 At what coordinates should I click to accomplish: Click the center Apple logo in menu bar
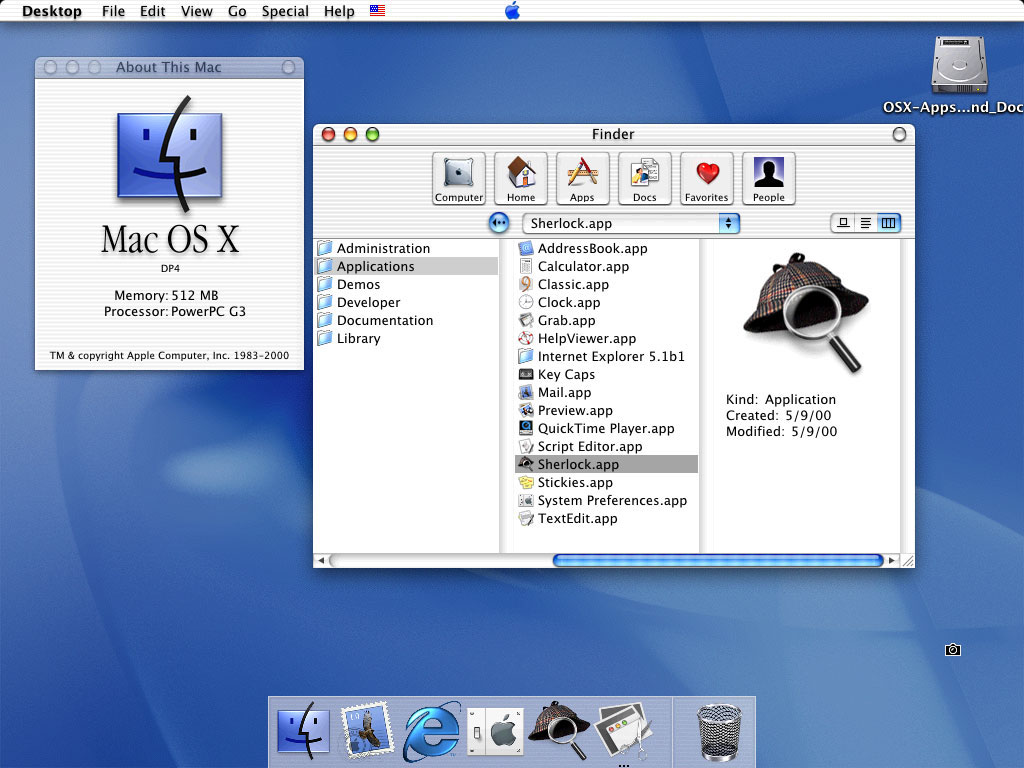click(513, 10)
